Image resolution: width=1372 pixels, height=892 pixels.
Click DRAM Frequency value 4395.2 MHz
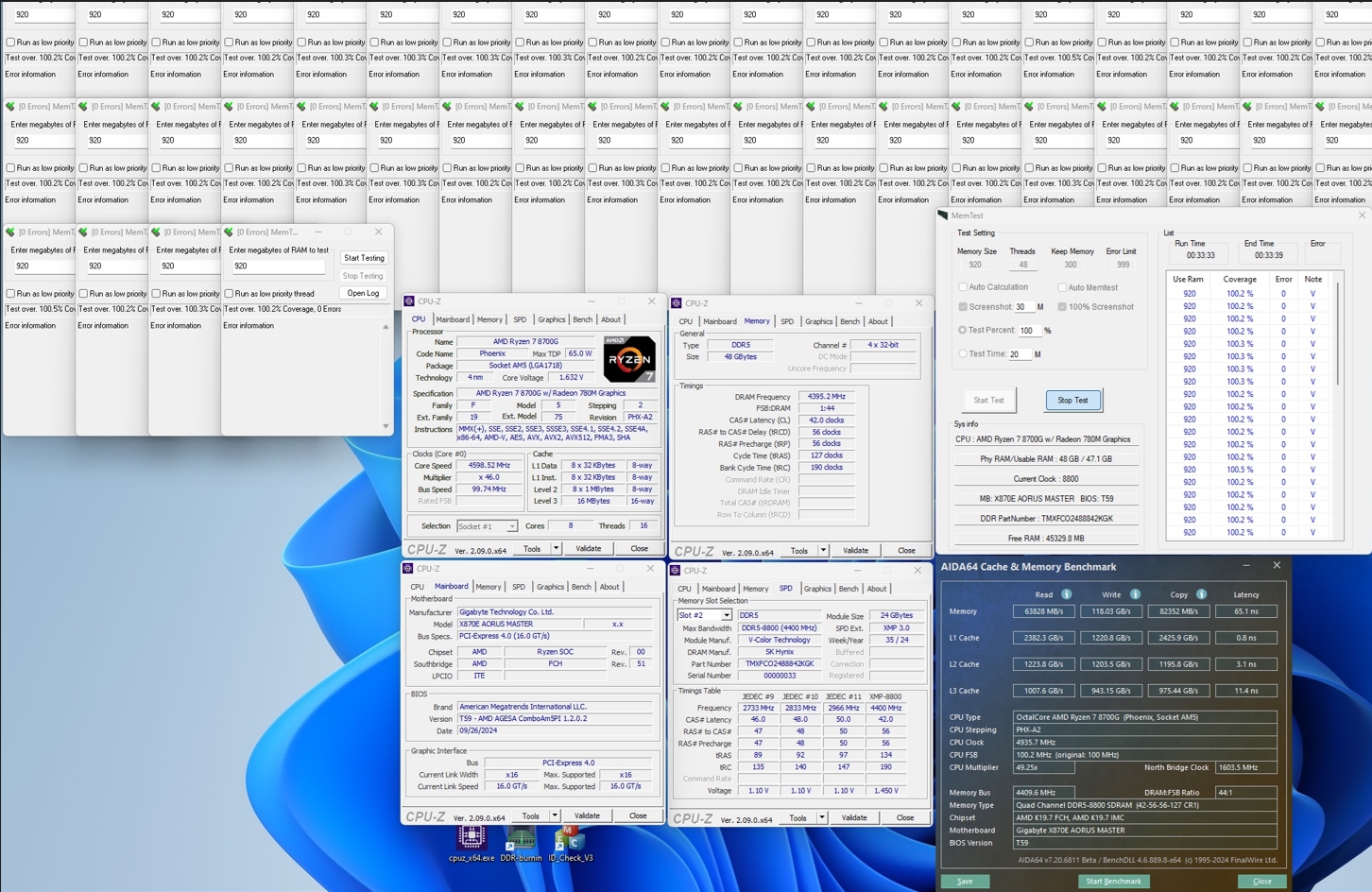coord(826,397)
